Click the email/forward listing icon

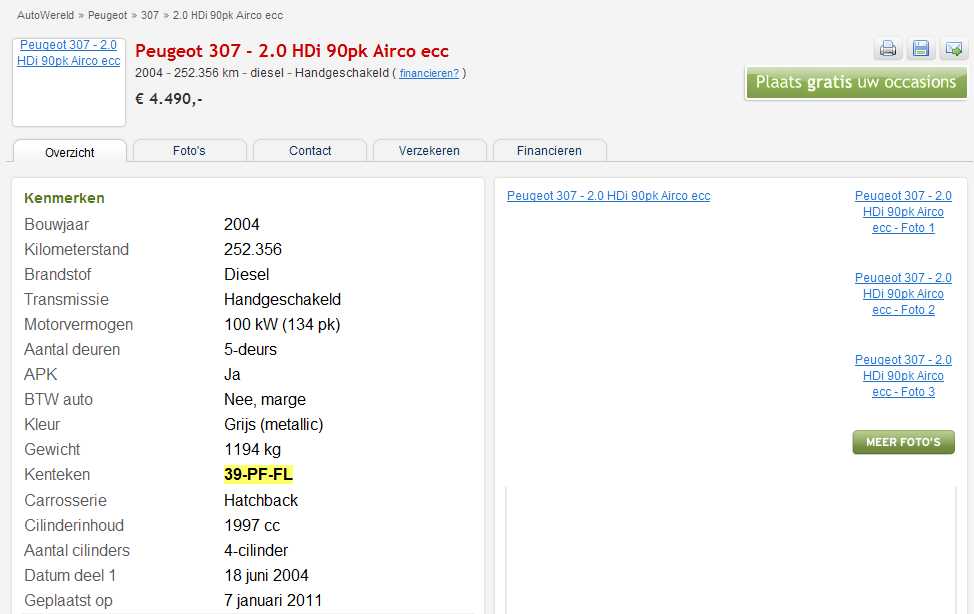tap(954, 49)
